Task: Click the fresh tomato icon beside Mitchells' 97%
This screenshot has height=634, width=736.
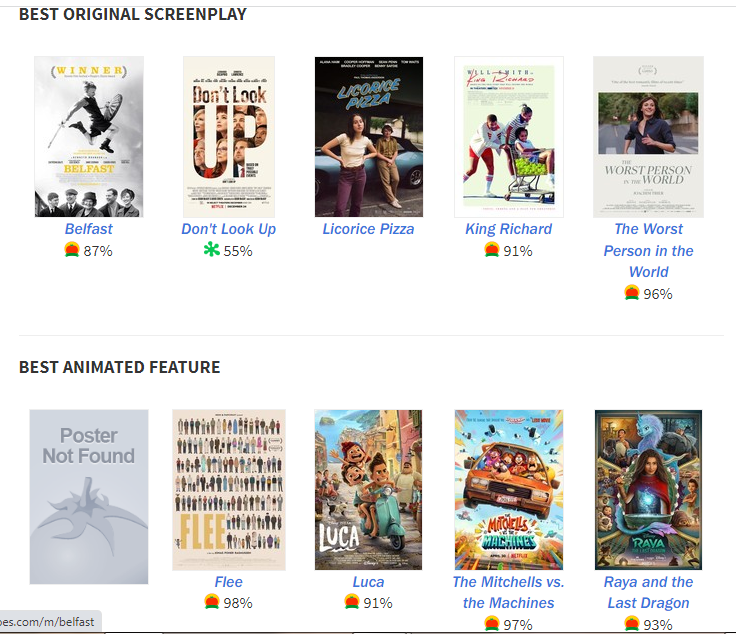Action: click(x=492, y=624)
